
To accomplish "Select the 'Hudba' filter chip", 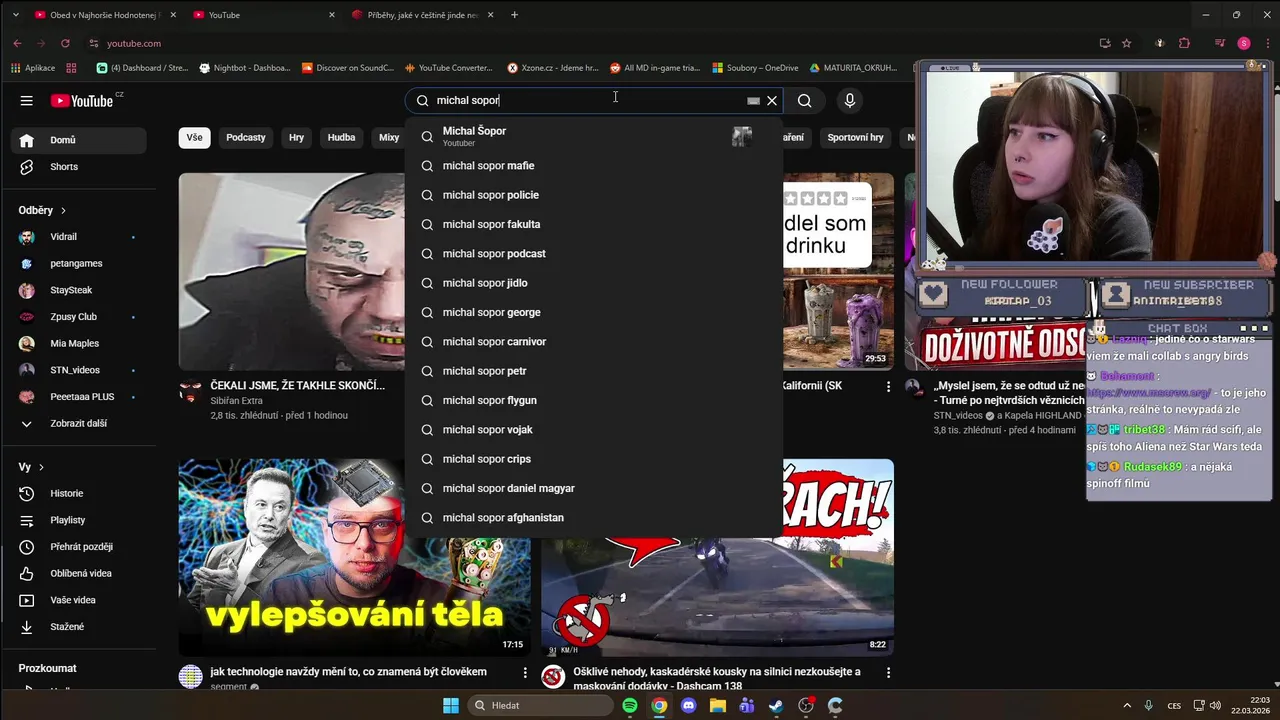I will [x=341, y=138].
